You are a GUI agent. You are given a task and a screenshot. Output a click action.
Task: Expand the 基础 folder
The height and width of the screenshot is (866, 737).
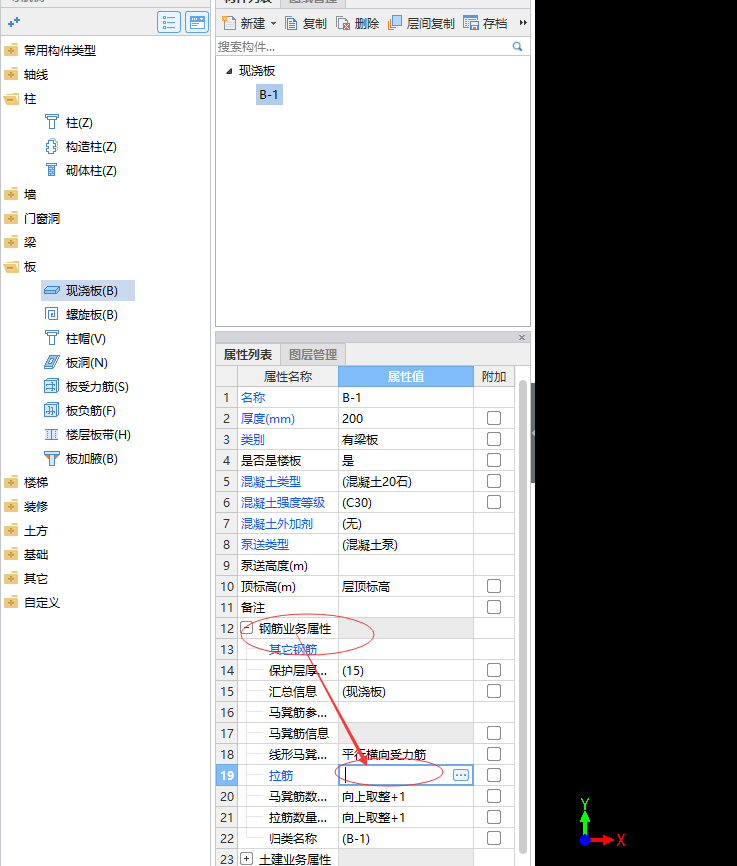point(11,555)
